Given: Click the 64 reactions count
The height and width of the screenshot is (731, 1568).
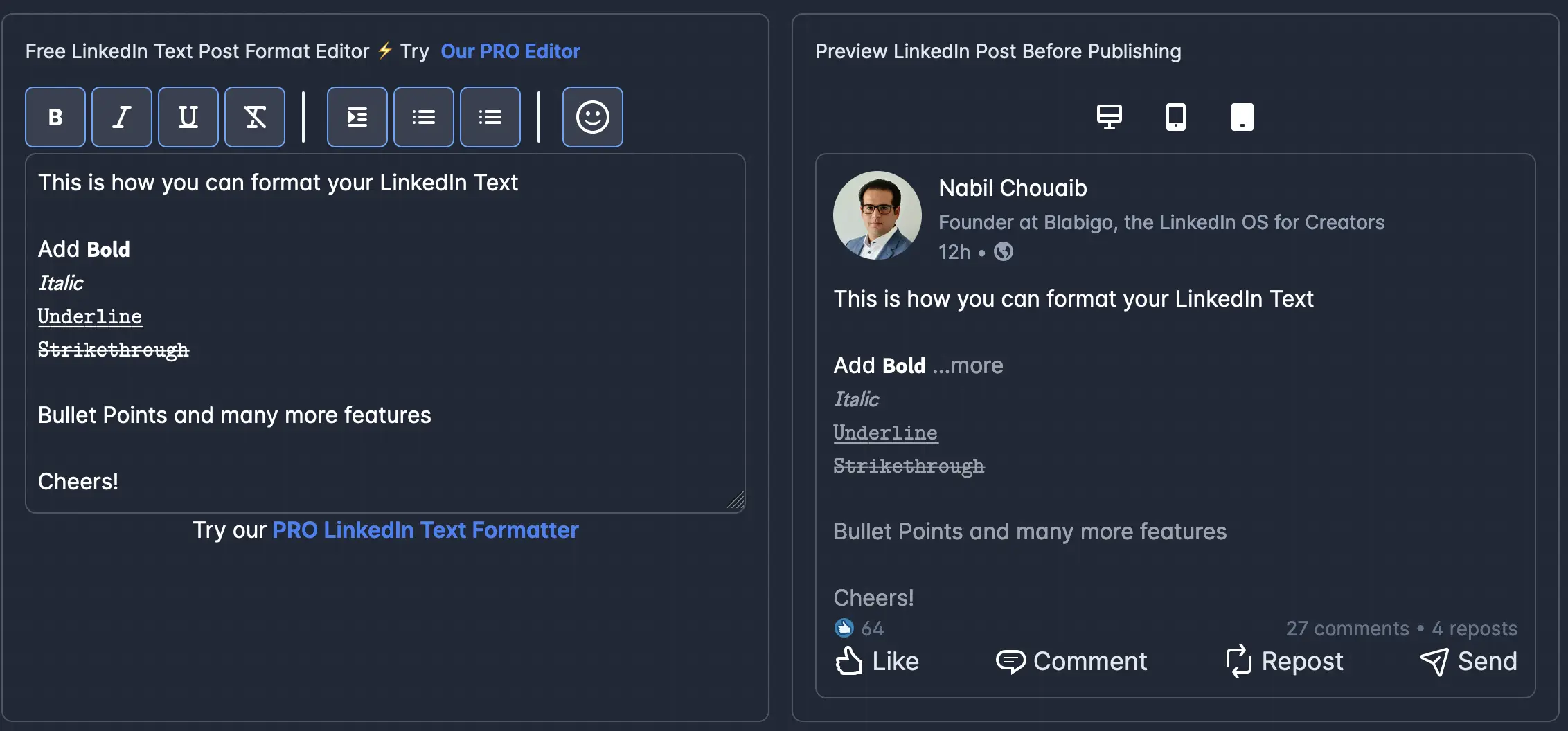Looking at the screenshot, I should coord(873,629).
